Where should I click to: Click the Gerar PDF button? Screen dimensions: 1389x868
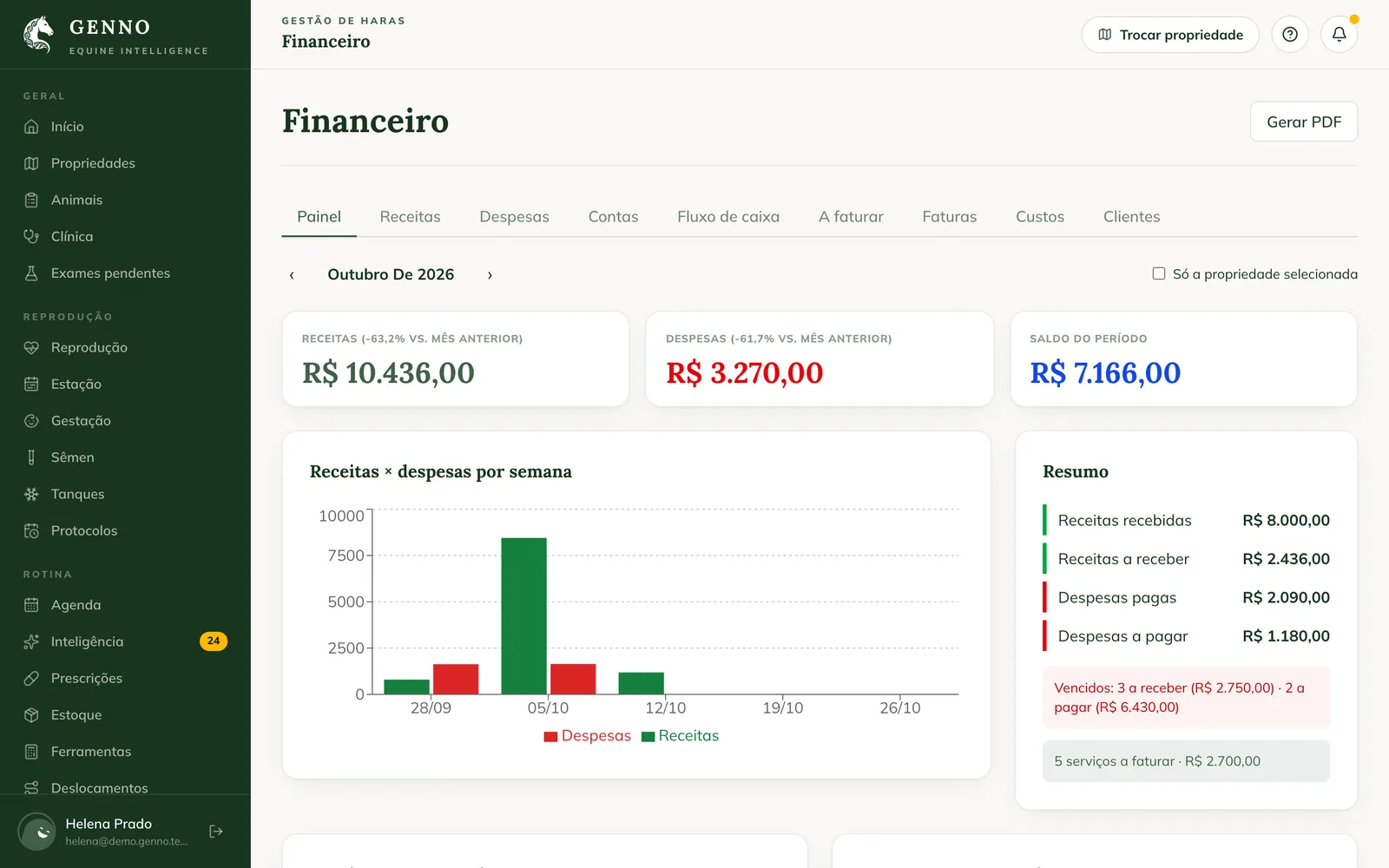point(1304,122)
